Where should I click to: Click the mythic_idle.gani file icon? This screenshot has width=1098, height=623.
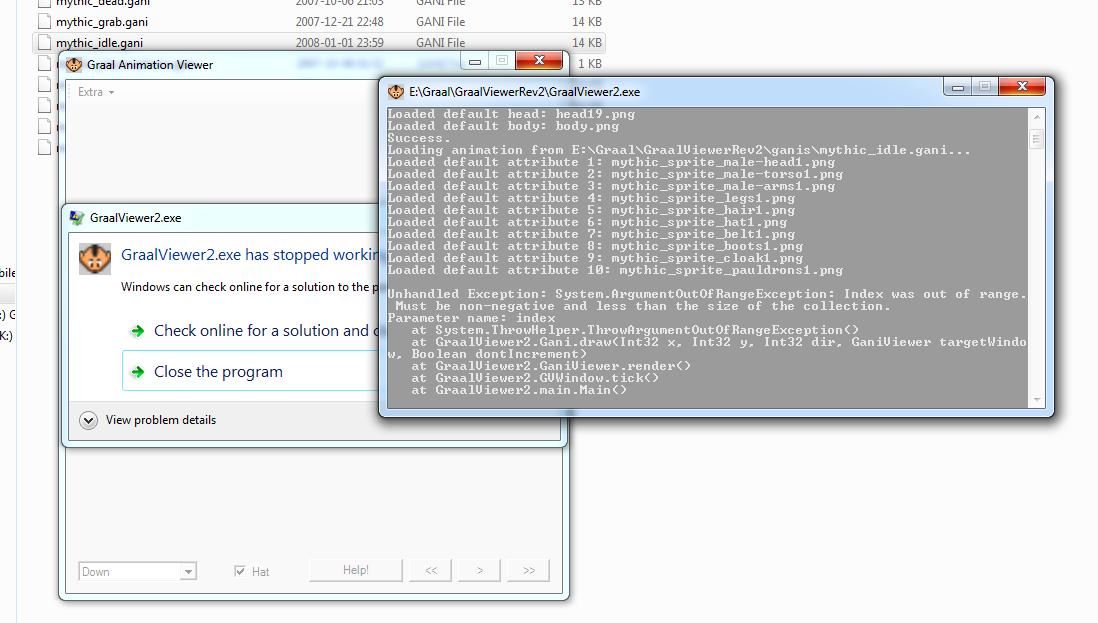pyautogui.click(x=42, y=43)
